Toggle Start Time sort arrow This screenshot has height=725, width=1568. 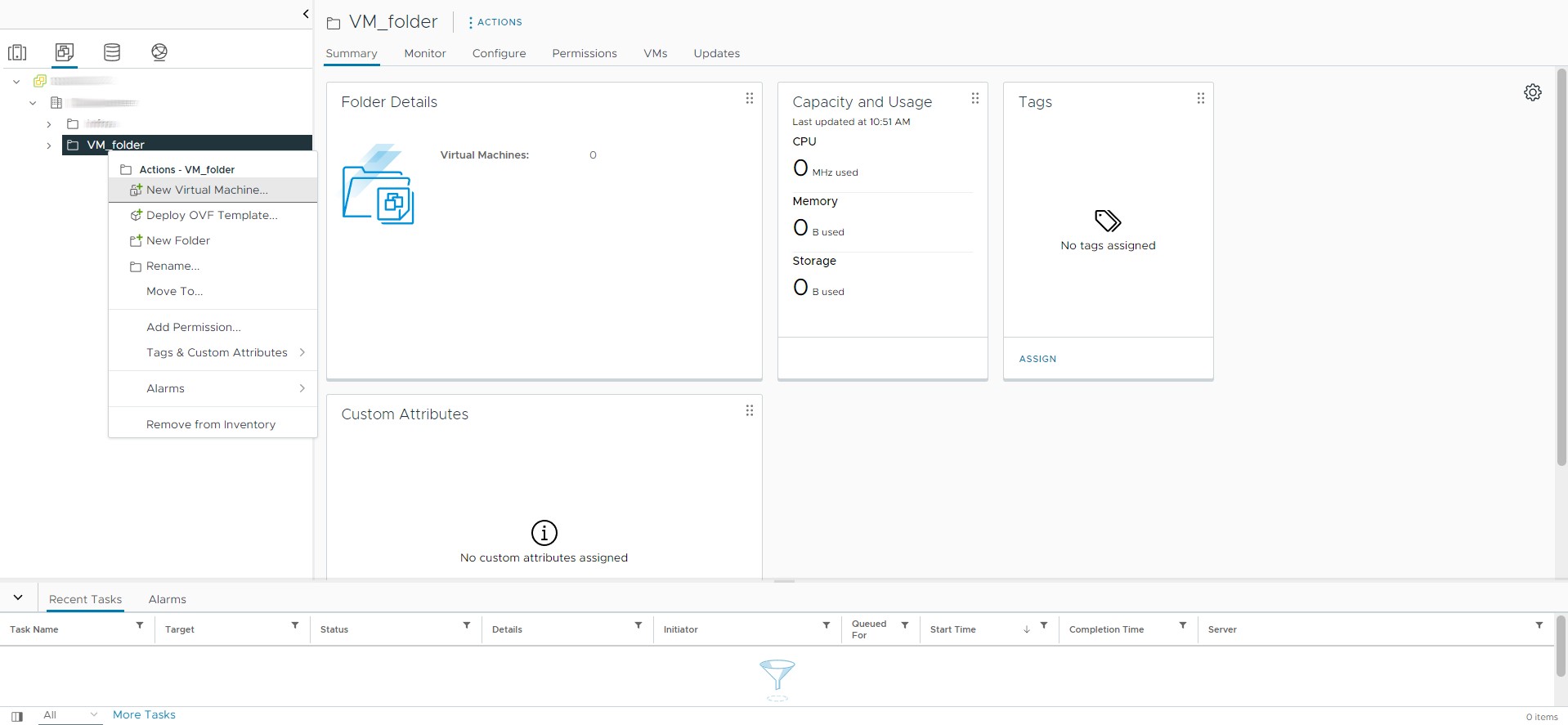pyautogui.click(x=1026, y=629)
